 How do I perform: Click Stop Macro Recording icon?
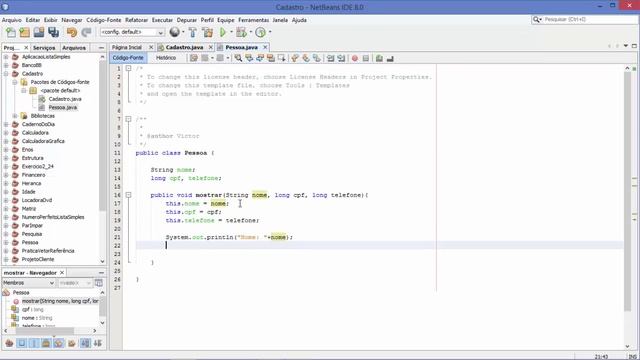pyautogui.click(x=366, y=58)
